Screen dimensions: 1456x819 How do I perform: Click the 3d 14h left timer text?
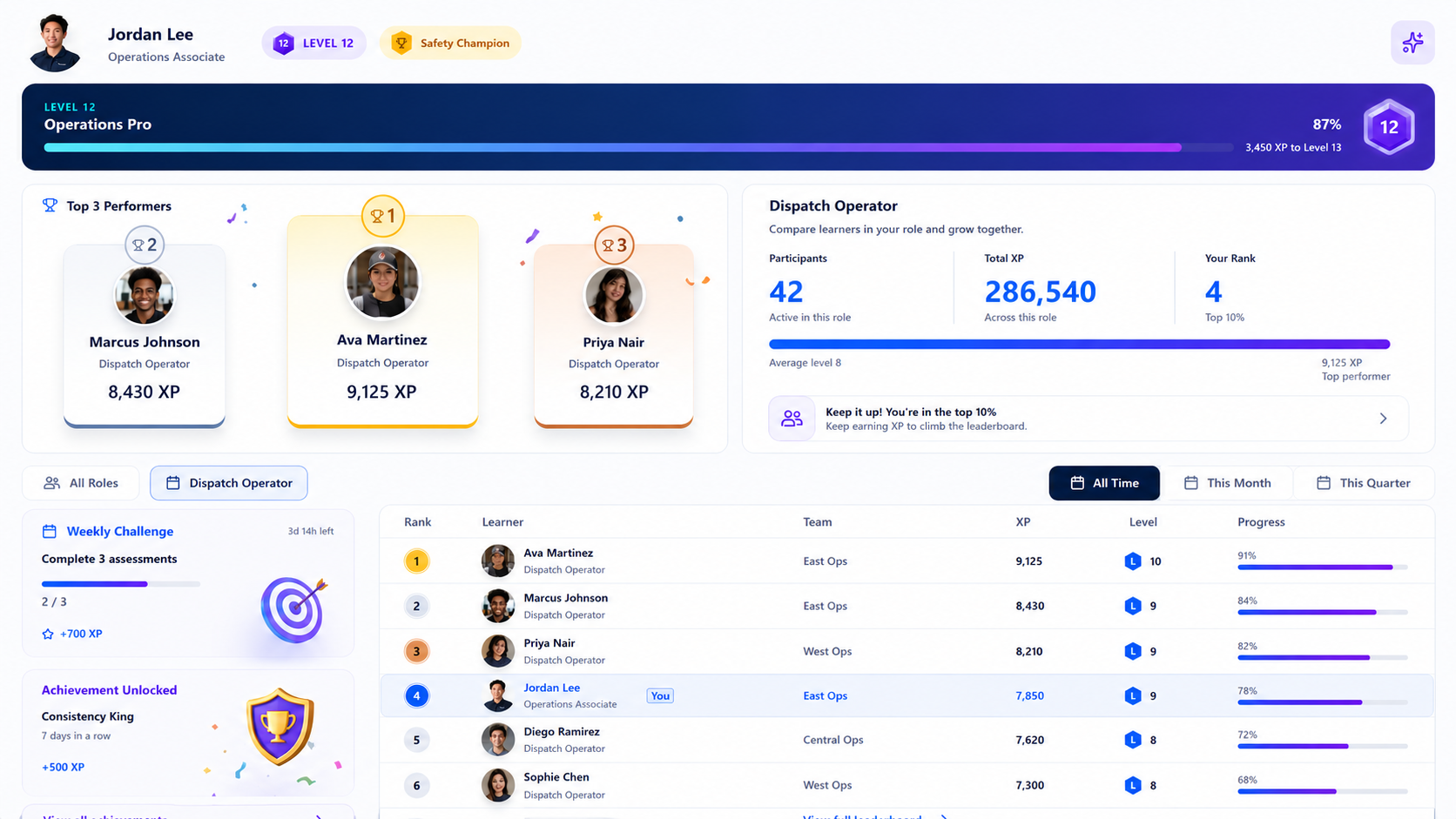point(311,531)
